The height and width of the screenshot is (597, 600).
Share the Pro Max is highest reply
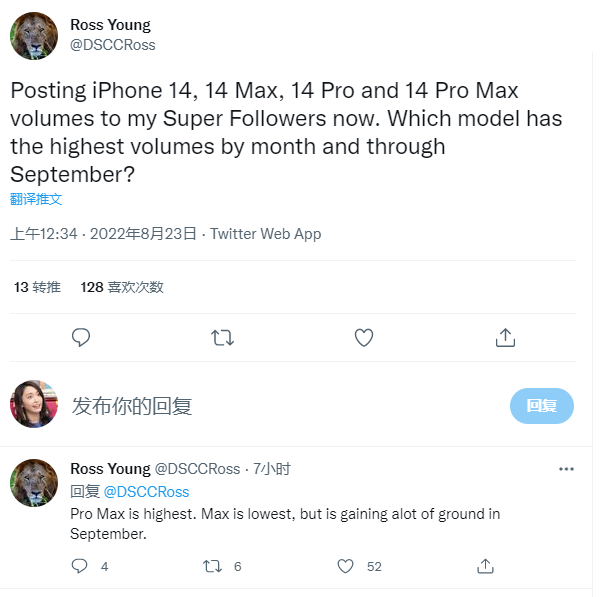pos(484,566)
